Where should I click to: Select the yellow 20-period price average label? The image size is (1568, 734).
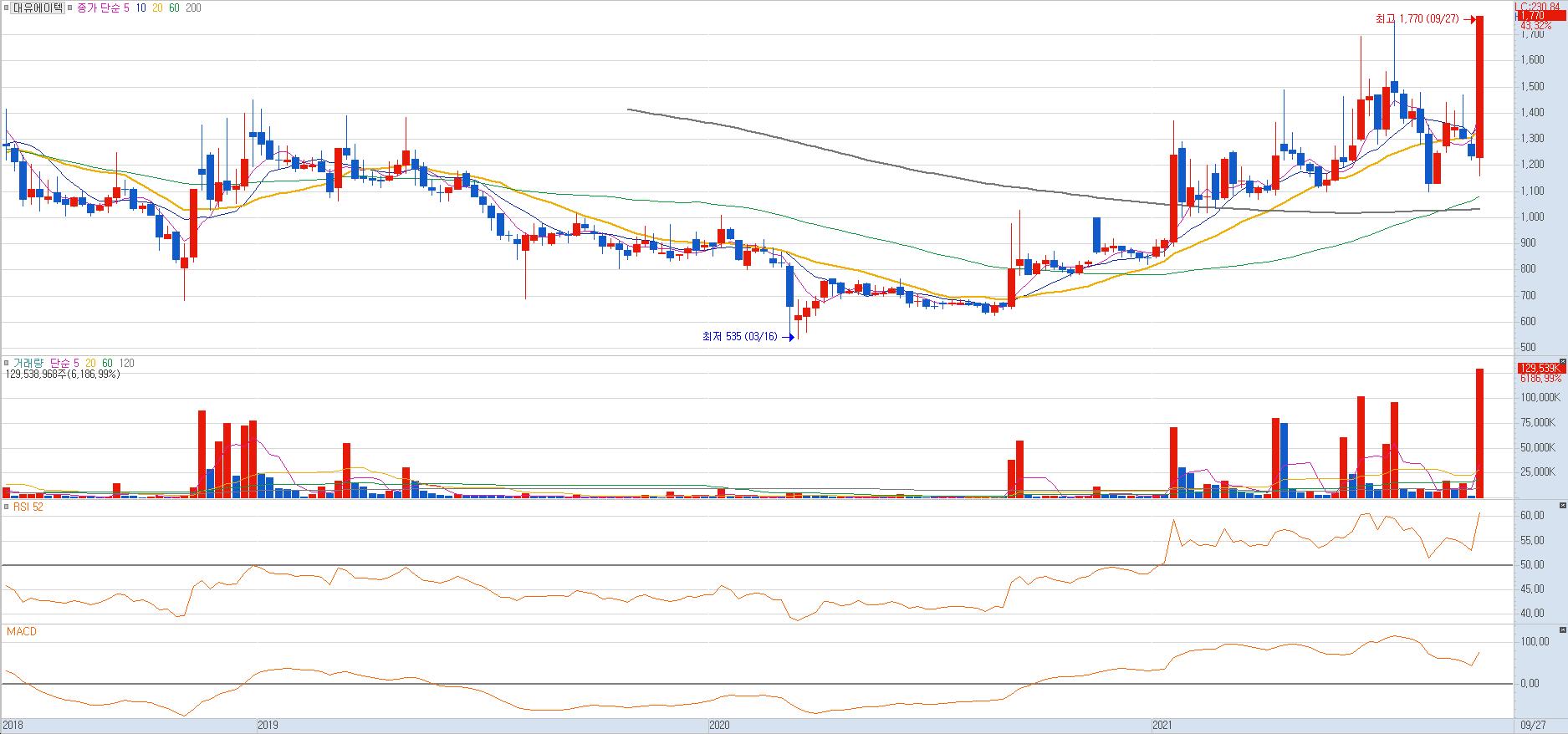pyautogui.click(x=157, y=8)
